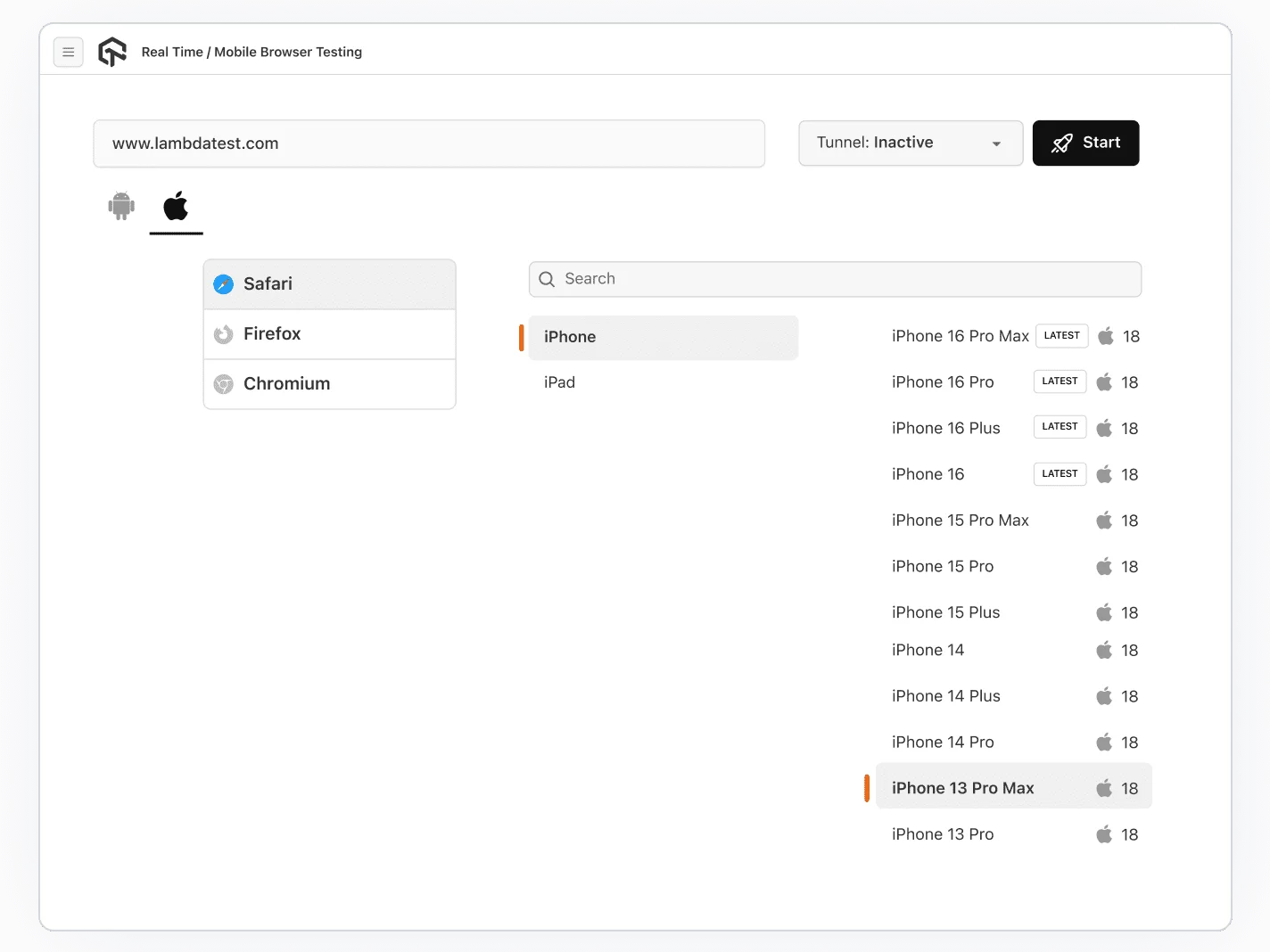Viewport: 1270px width, 952px height.
Task: Choose iPhone 15 Pro device
Action: pos(943,567)
